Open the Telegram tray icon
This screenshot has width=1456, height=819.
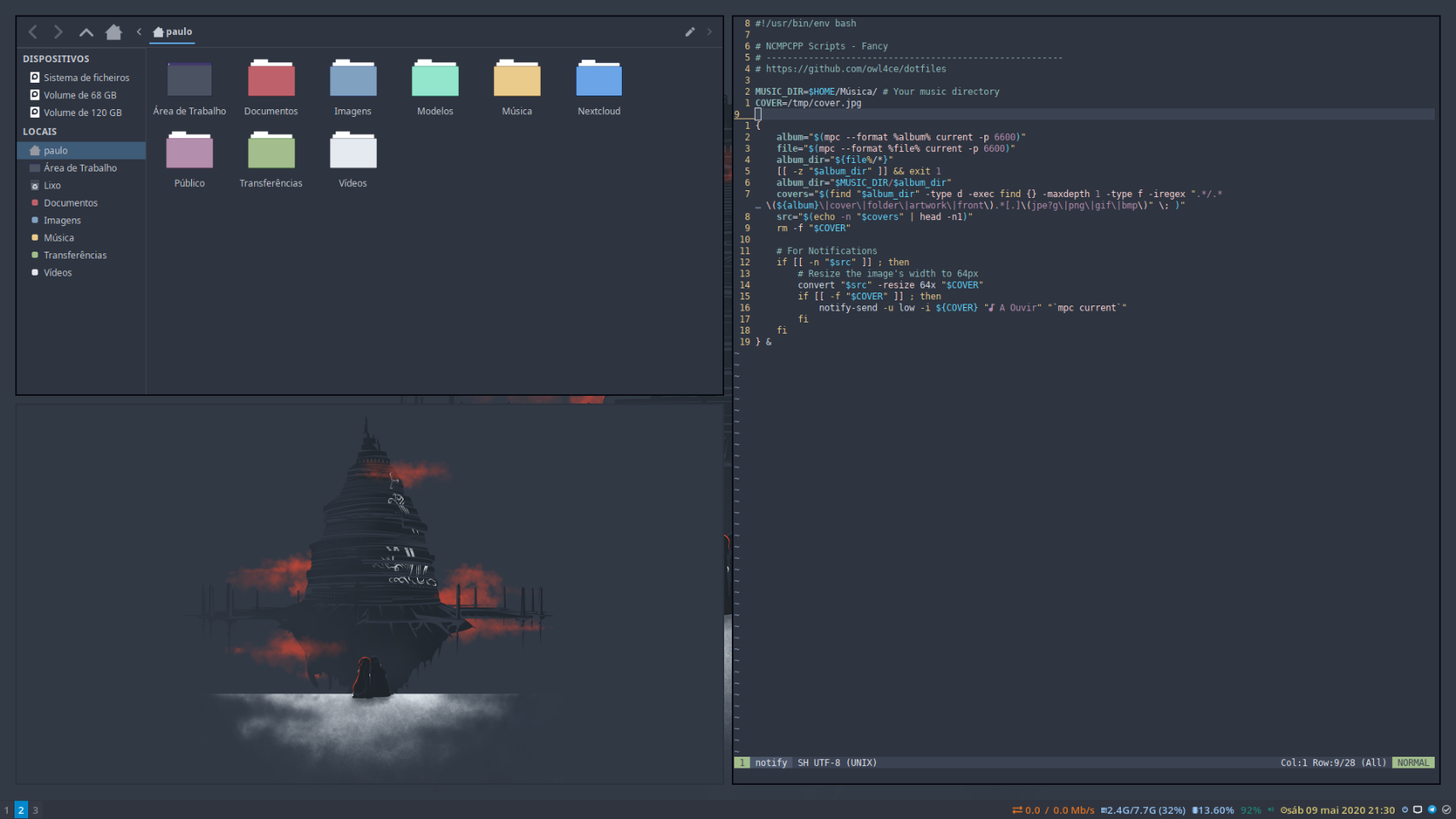click(x=1432, y=810)
